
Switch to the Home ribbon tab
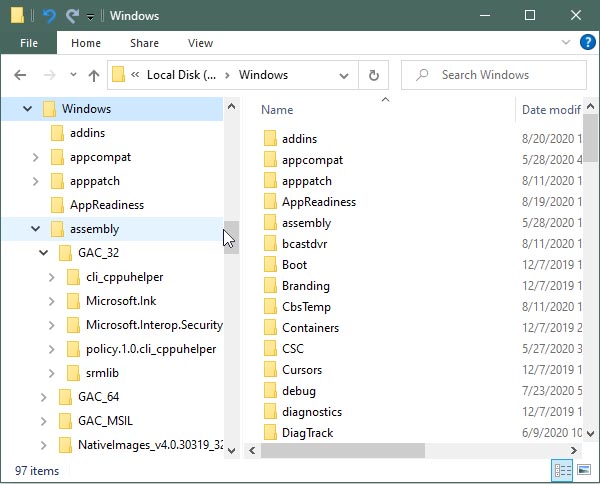(86, 43)
